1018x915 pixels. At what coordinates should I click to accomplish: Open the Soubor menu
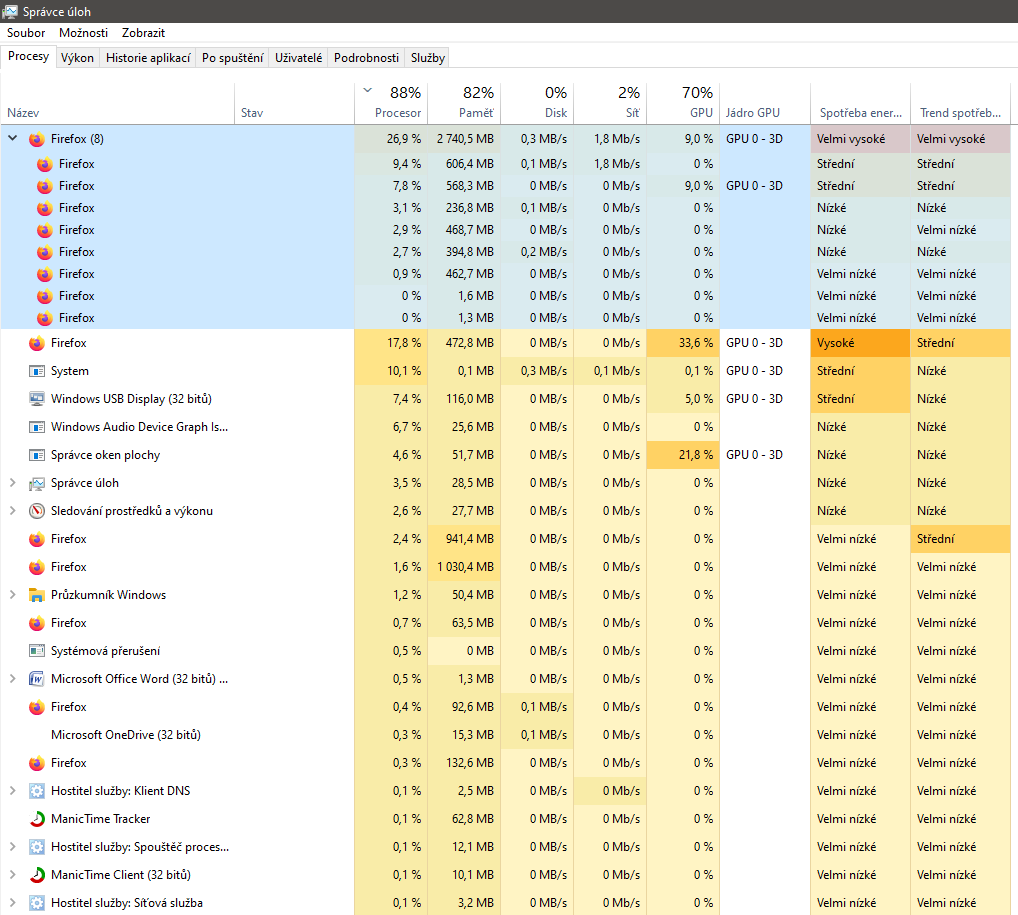pyautogui.click(x=26, y=33)
